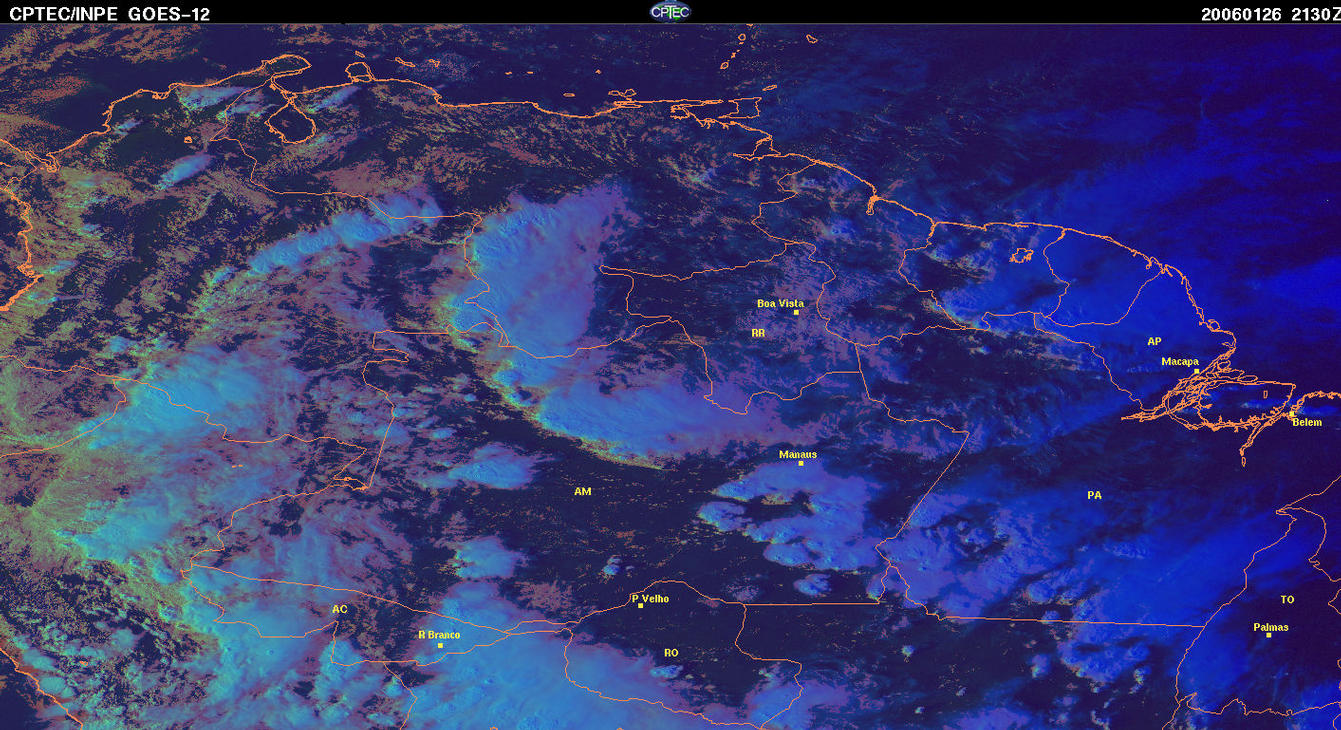Click the yellow marker at Belem
This screenshot has width=1341, height=730.
tap(1291, 414)
